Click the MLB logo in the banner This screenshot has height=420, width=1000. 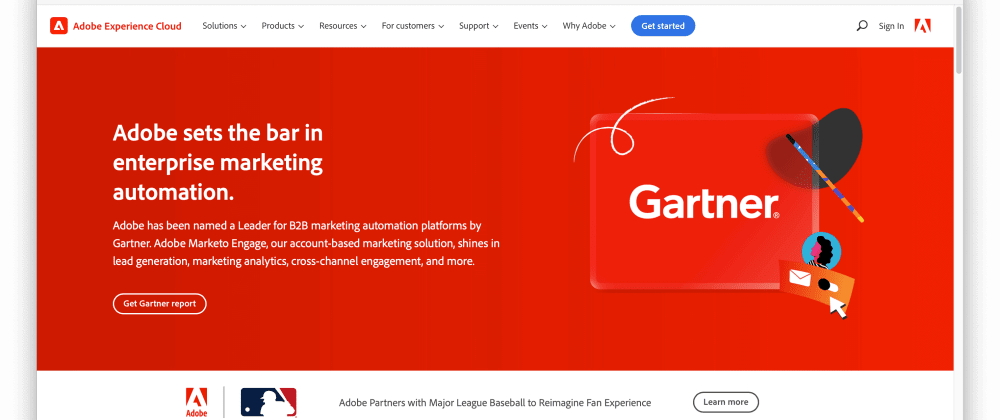(x=268, y=403)
